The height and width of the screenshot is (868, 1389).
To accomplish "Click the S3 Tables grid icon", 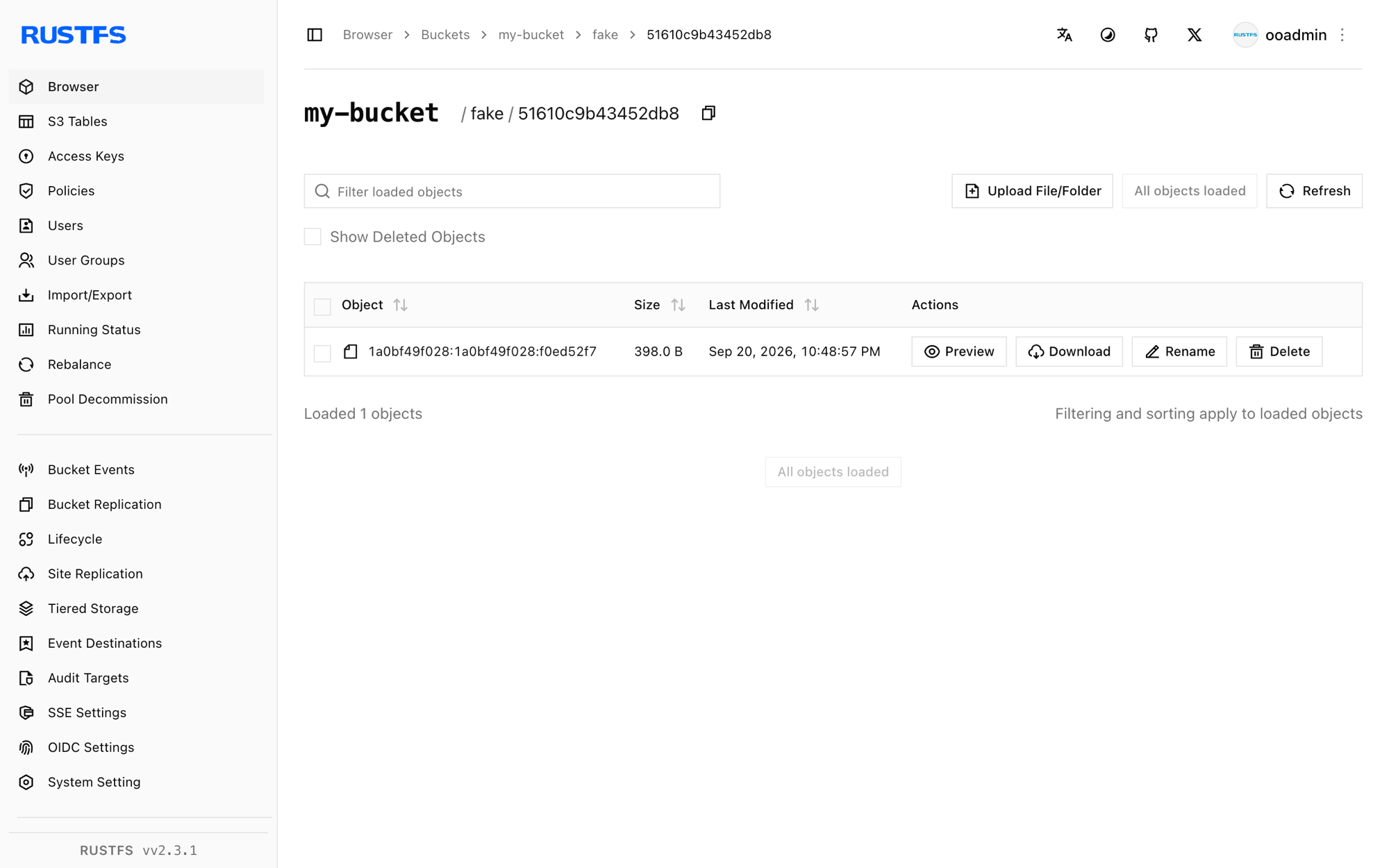I will pyautogui.click(x=26, y=122).
